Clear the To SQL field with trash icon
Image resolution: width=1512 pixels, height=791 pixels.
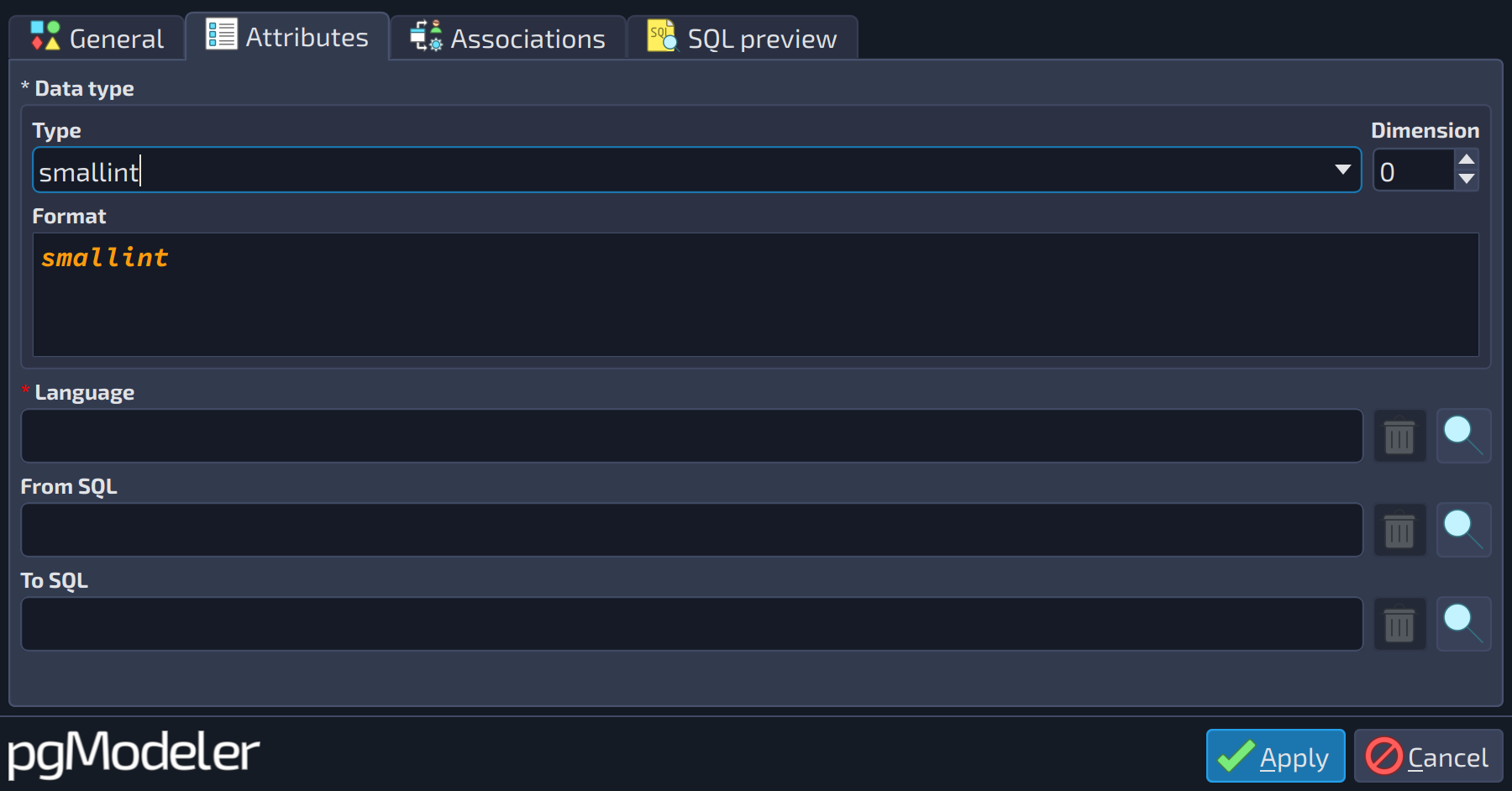click(x=1399, y=625)
